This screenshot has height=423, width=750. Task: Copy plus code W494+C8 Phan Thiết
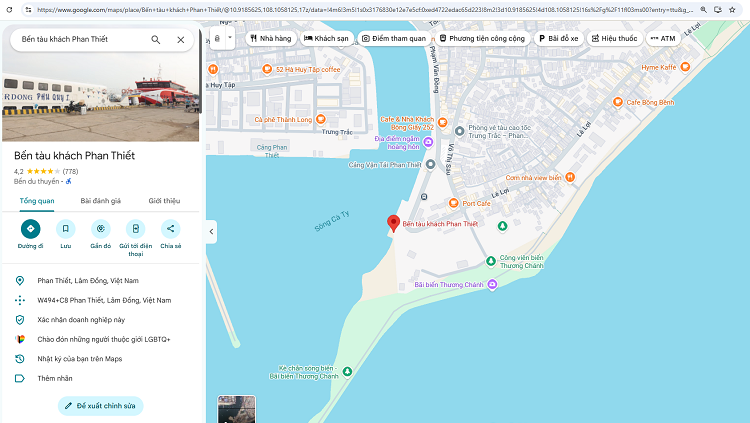[x=104, y=301]
